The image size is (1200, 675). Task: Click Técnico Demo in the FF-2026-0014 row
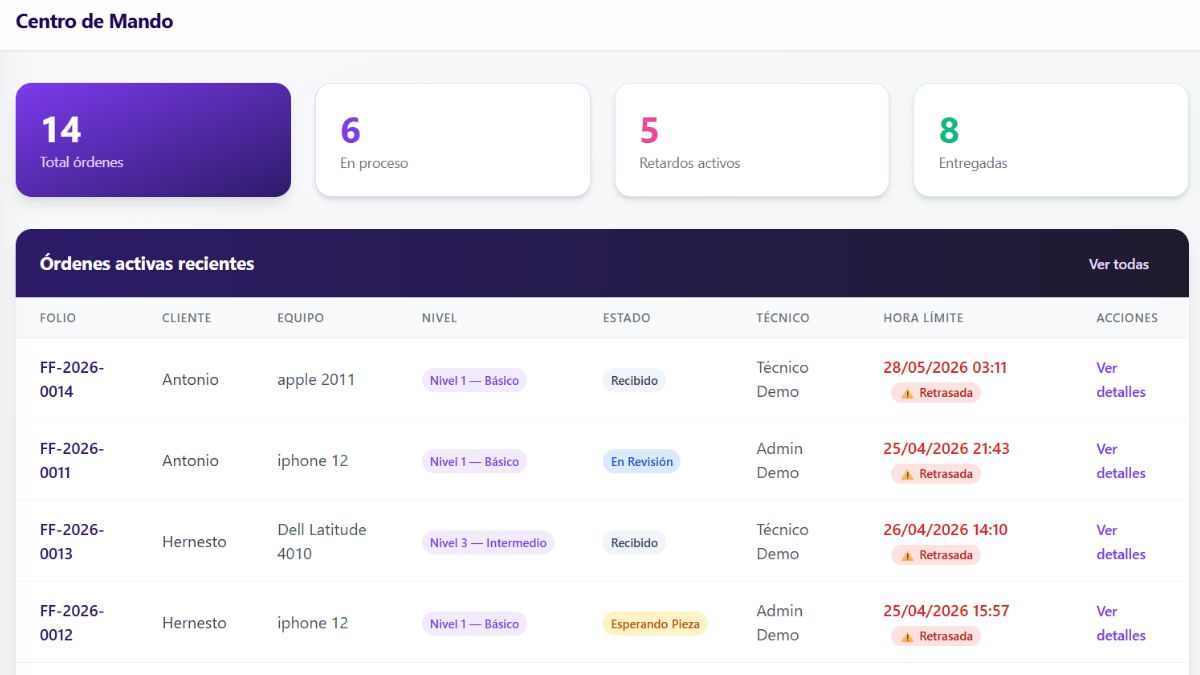782,380
